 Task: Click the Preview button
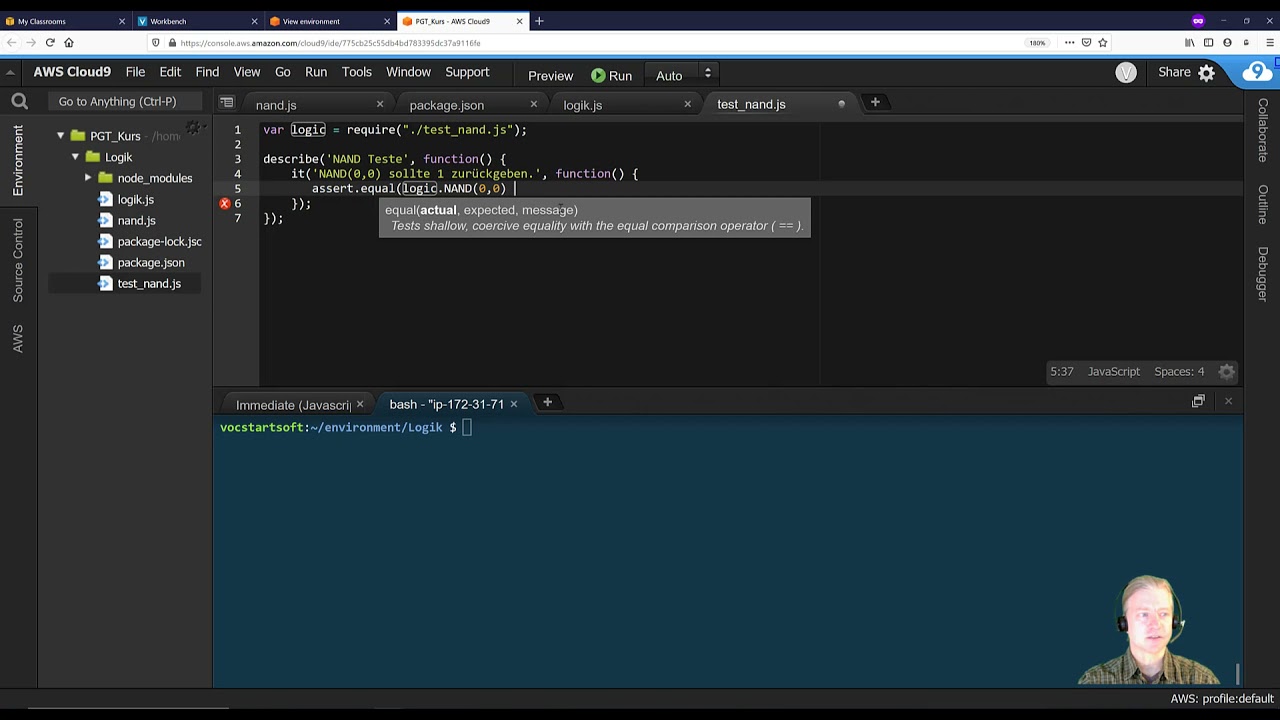[550, 75]
